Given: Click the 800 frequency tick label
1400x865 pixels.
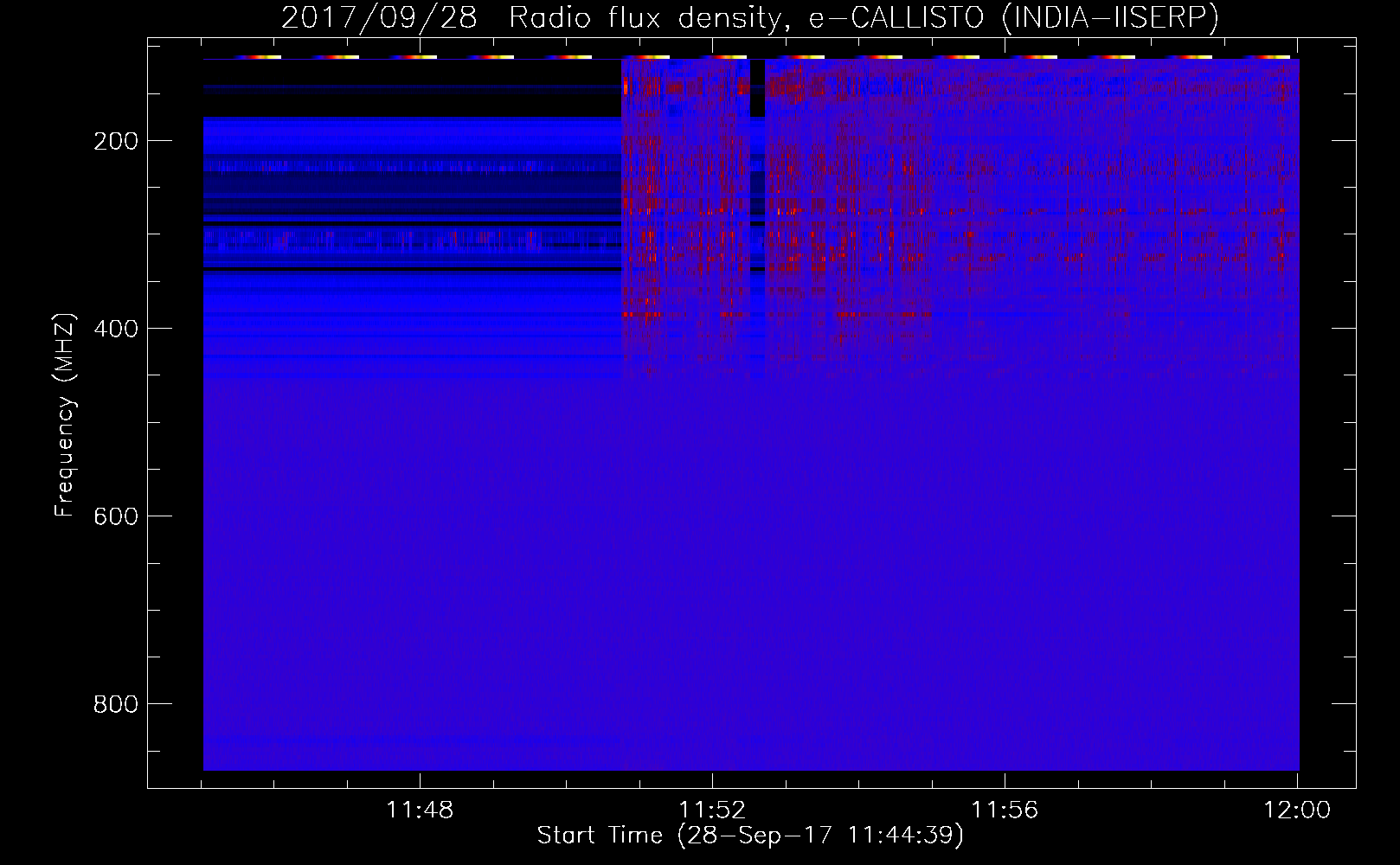Looking at the screenshot, I should click(x=116, y=704).
